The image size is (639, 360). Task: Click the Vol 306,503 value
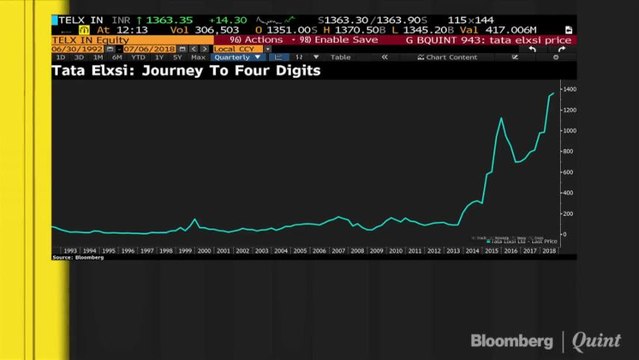pos(205,30)
